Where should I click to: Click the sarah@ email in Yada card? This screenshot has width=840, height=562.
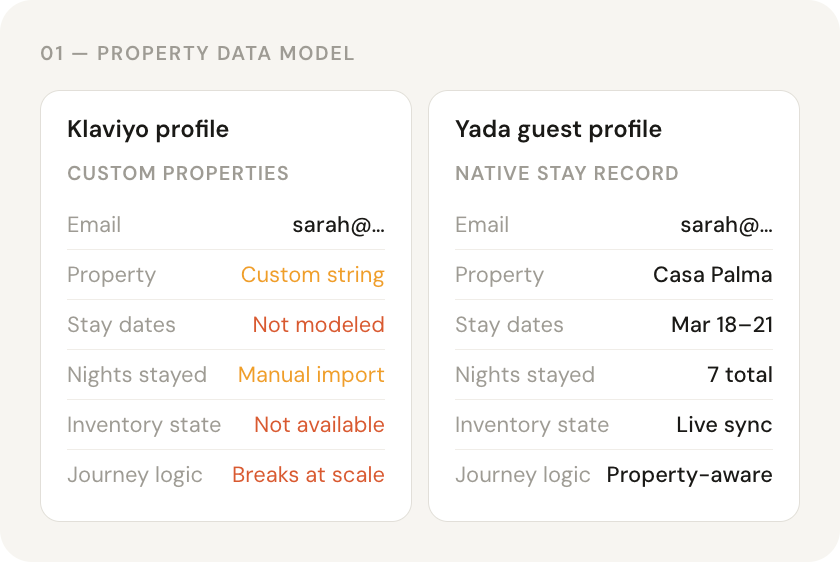click(726, 225)
